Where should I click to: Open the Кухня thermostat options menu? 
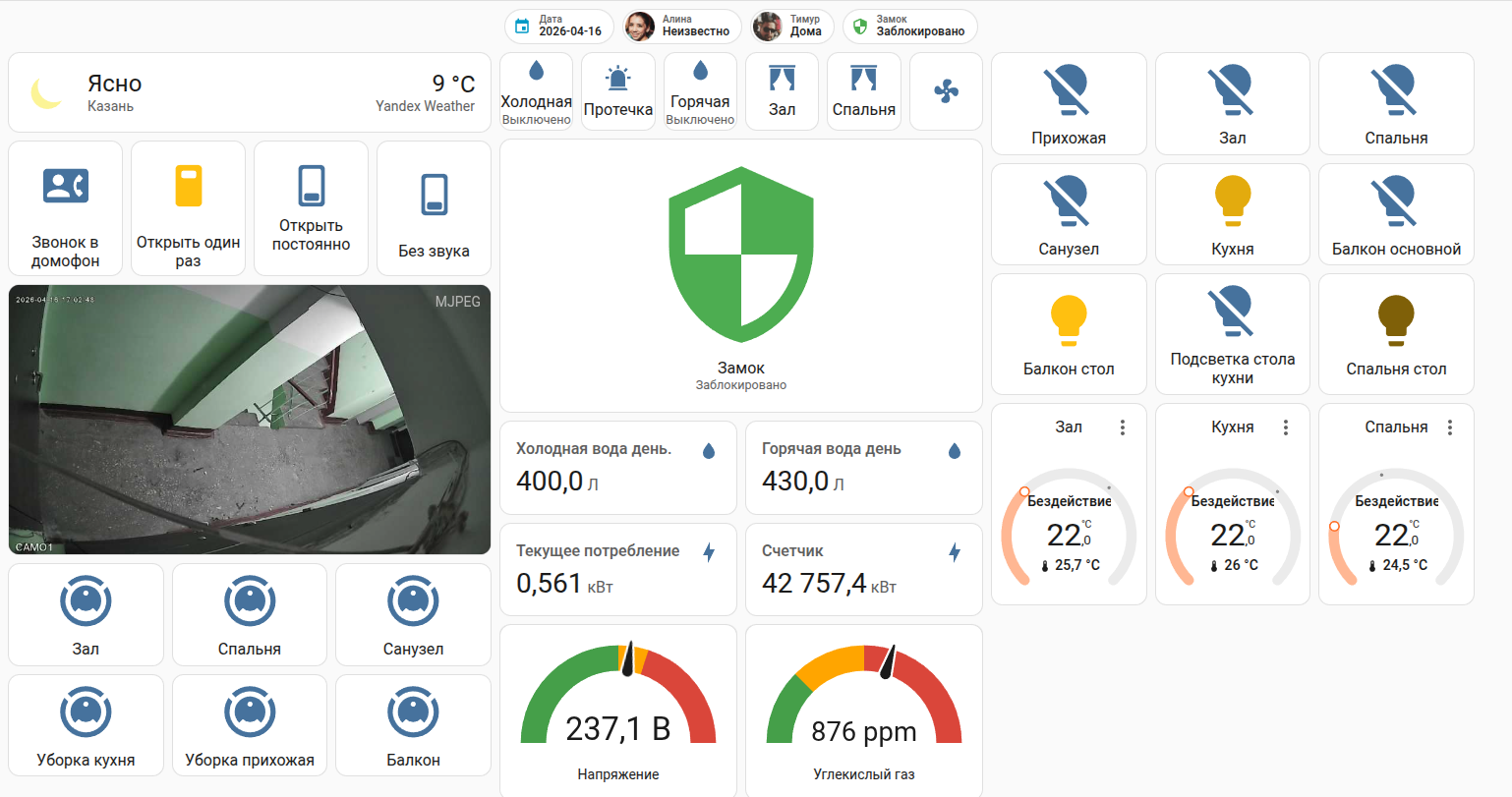coord(1286,427)
